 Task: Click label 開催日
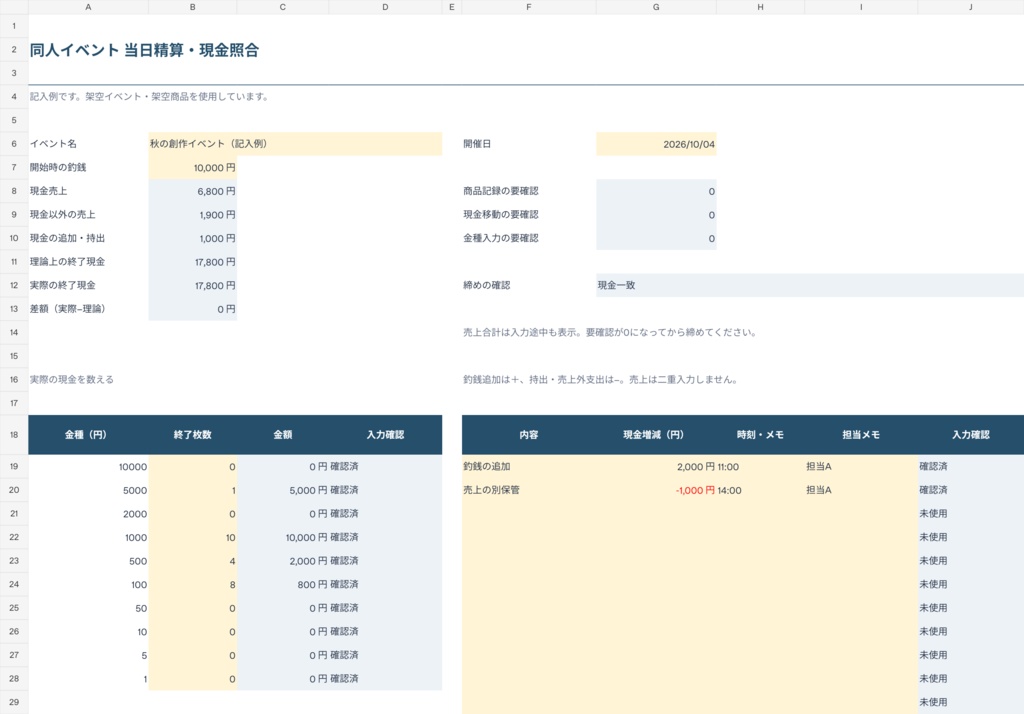[x=477, y=144]
